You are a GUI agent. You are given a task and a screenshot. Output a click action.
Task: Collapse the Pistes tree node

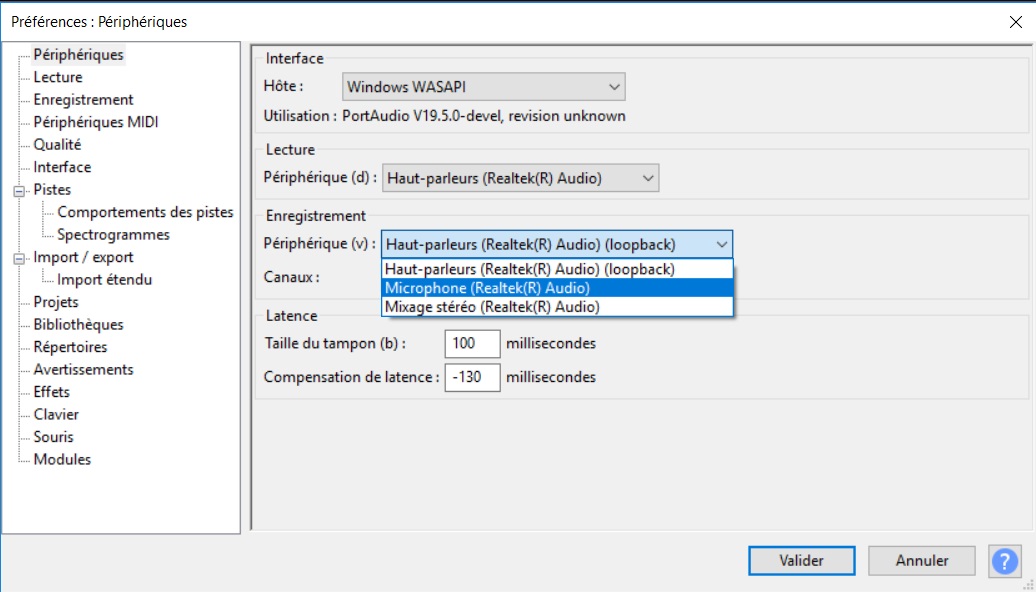point(19,191)
